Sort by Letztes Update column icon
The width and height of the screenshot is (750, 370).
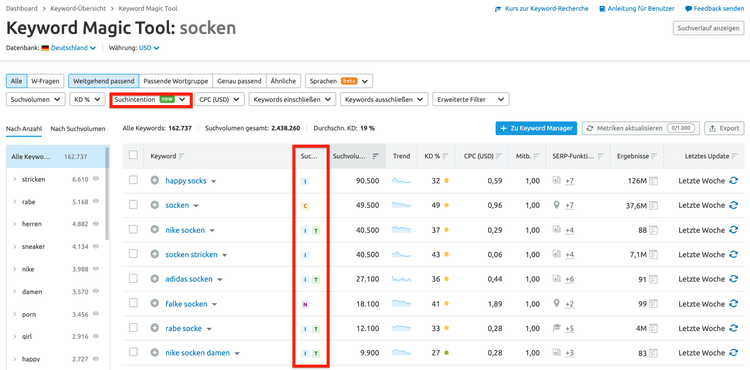735,156
